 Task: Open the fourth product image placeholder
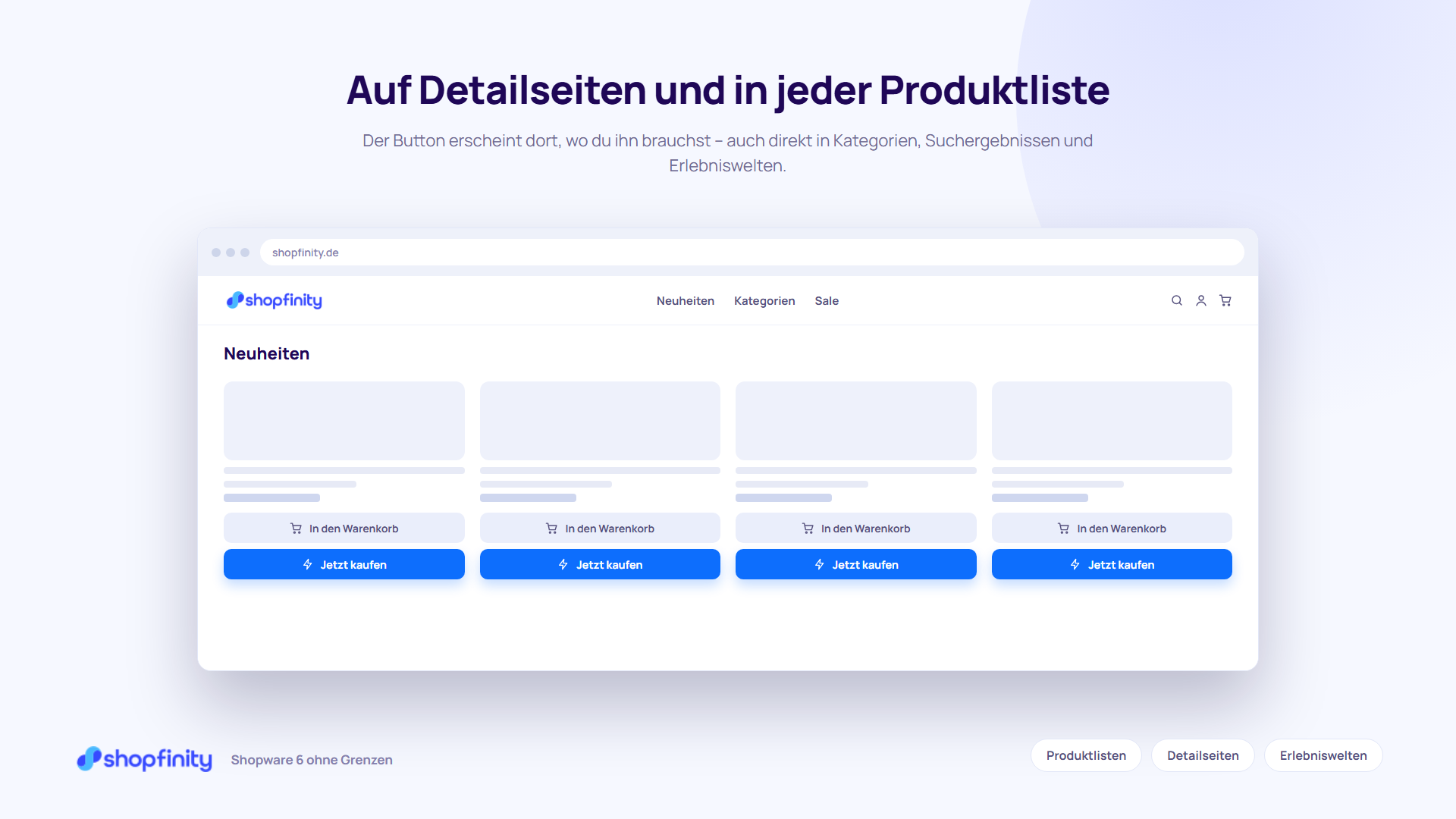tap(1112, 421)
